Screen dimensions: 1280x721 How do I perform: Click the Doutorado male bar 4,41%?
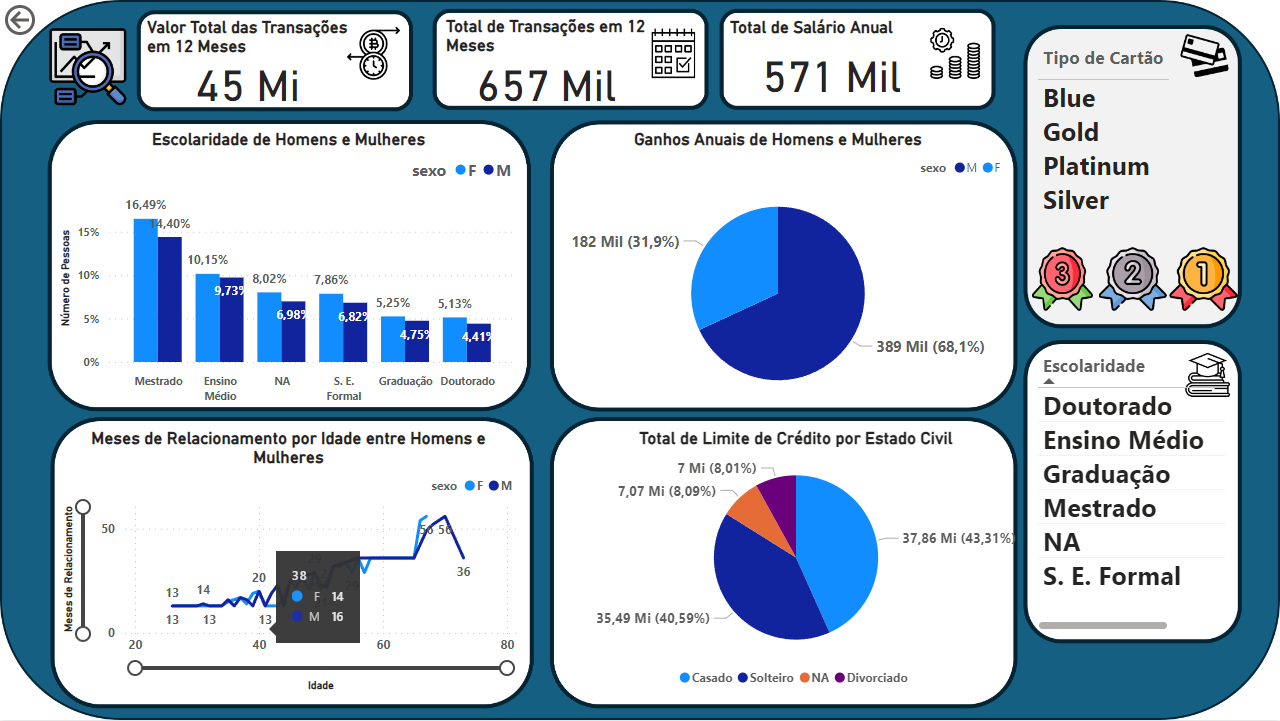point(478,343)
